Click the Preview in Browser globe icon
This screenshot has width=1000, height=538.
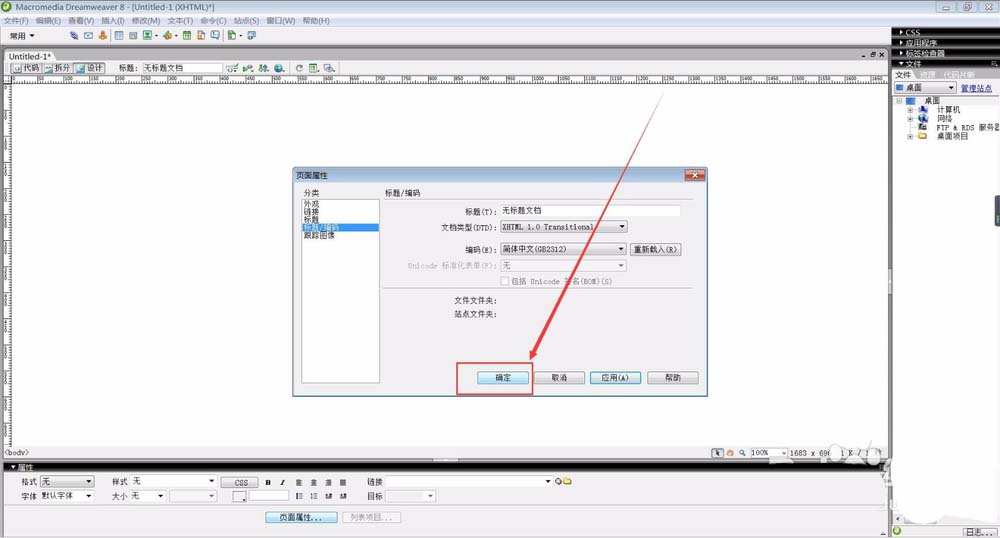(x=280, y=68)
